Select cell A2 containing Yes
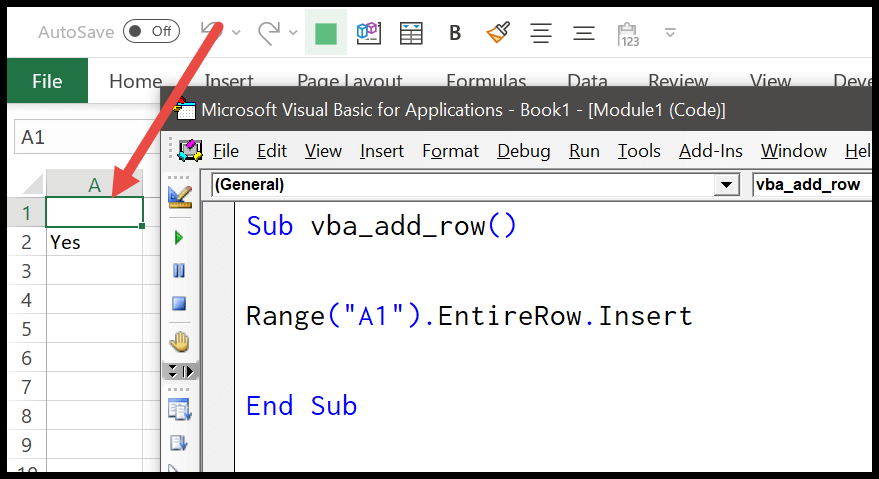This screenshot has height=479, width=879. [x=94, y=242]
